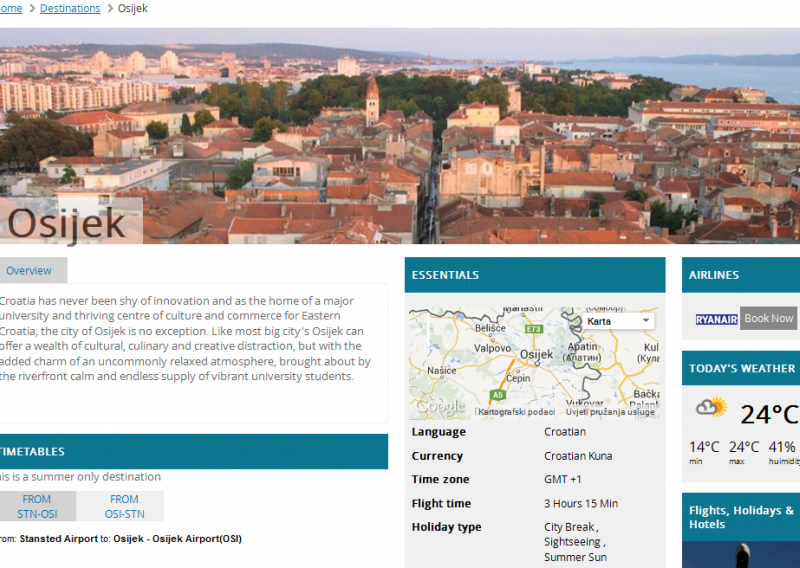Open the Destinations breadcrumb link

pos(70,9)
